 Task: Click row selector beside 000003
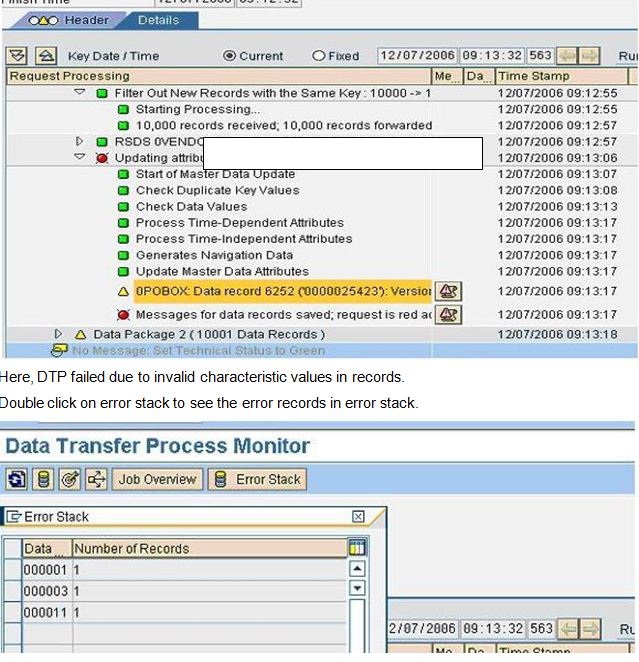tap(13, 591)
